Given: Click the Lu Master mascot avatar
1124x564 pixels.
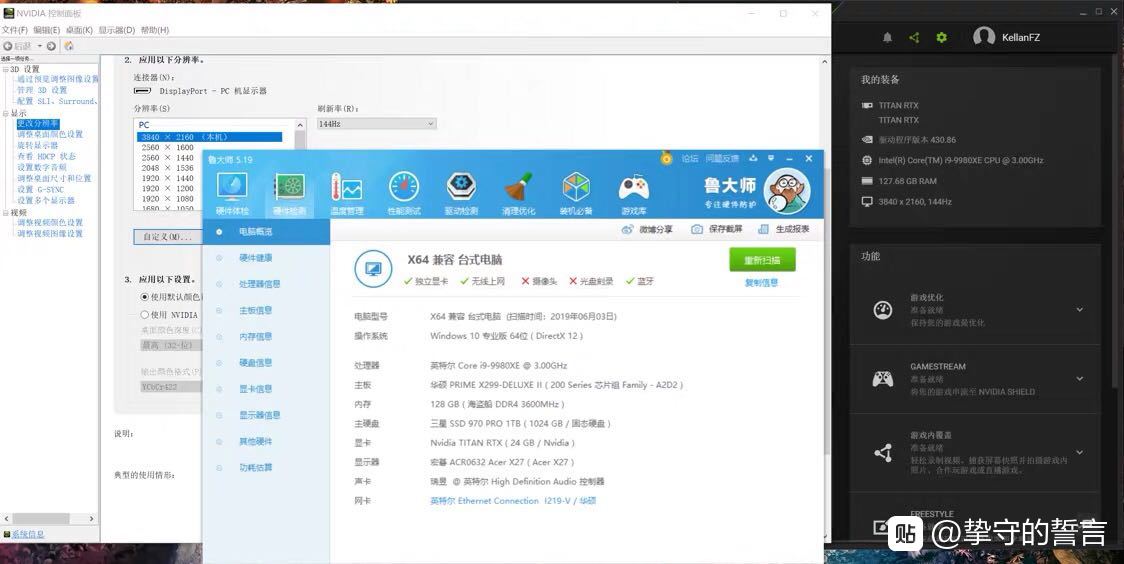Looking at the screenshot, I should tap(786, 191).
